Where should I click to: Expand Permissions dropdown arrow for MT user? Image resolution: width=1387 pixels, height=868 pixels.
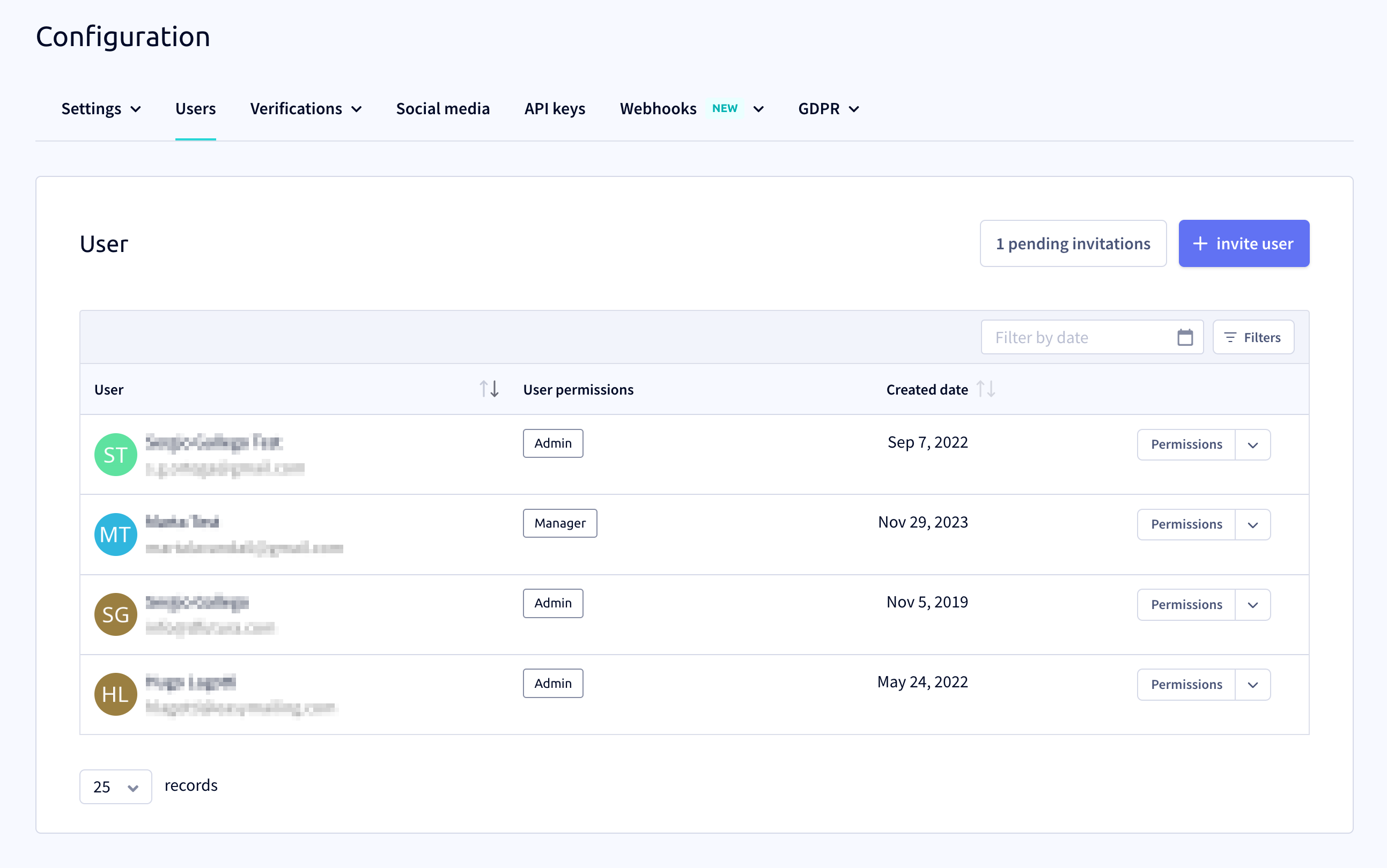click(1252, 524)
